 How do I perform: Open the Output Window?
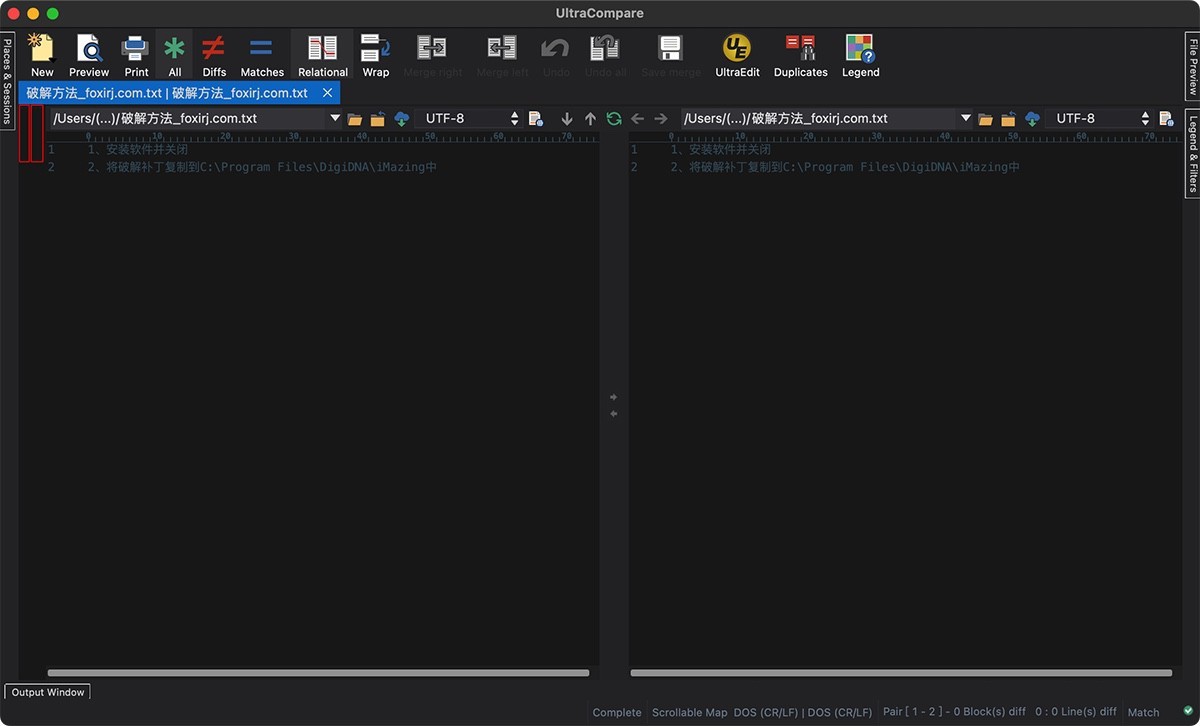[47, 691]
